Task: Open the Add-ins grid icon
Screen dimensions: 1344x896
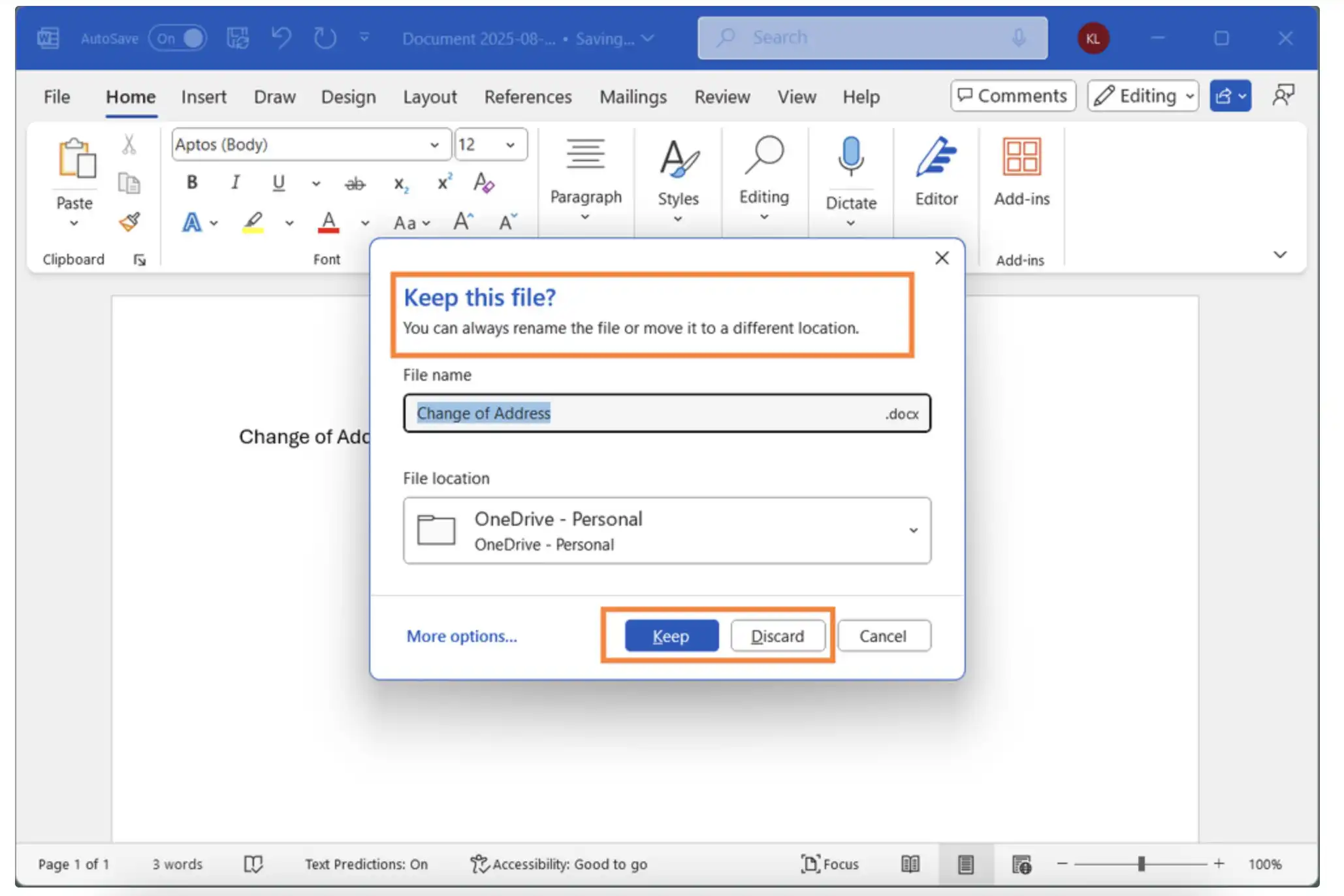Action: click(x=1021, y=157)
